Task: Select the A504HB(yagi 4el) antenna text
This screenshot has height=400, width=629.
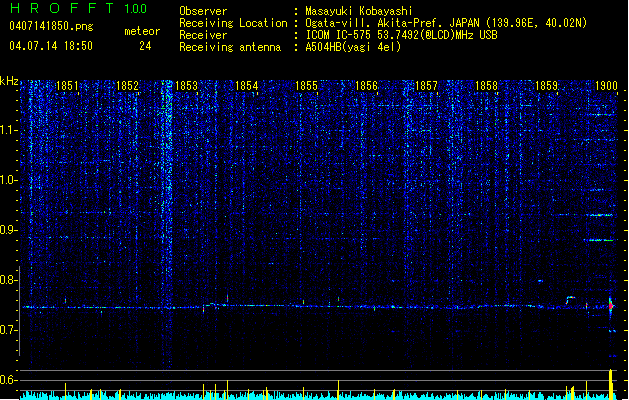Action: (x=353, y=47)
